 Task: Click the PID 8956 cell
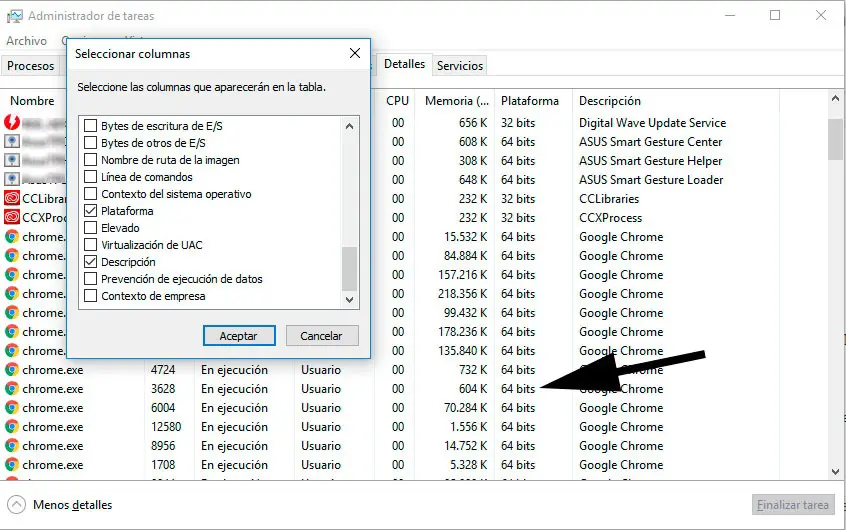[x=163, y=446]
